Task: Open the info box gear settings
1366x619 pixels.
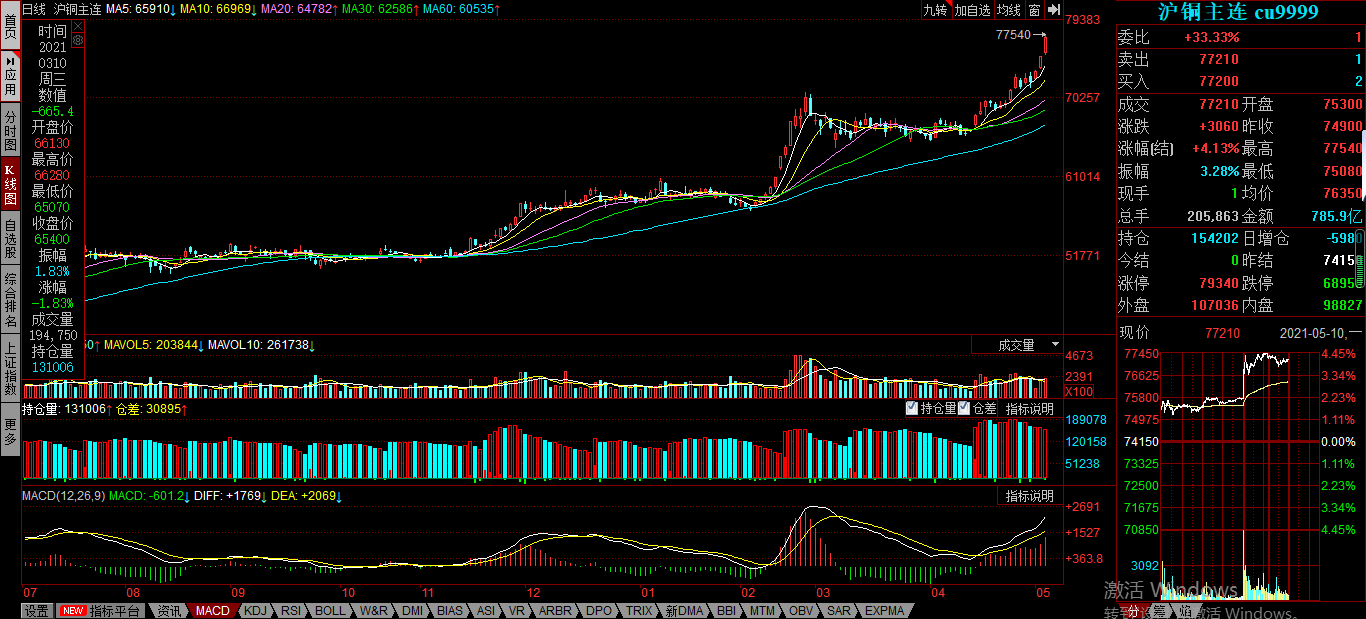Action: [79, 42]
